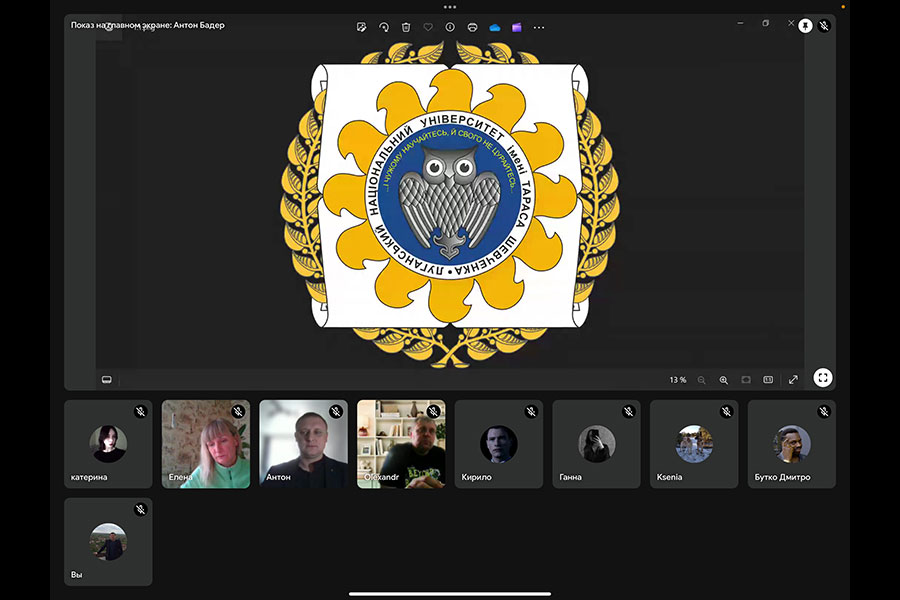Toggle the filmstrip icon at bottom left

[107, 380]
